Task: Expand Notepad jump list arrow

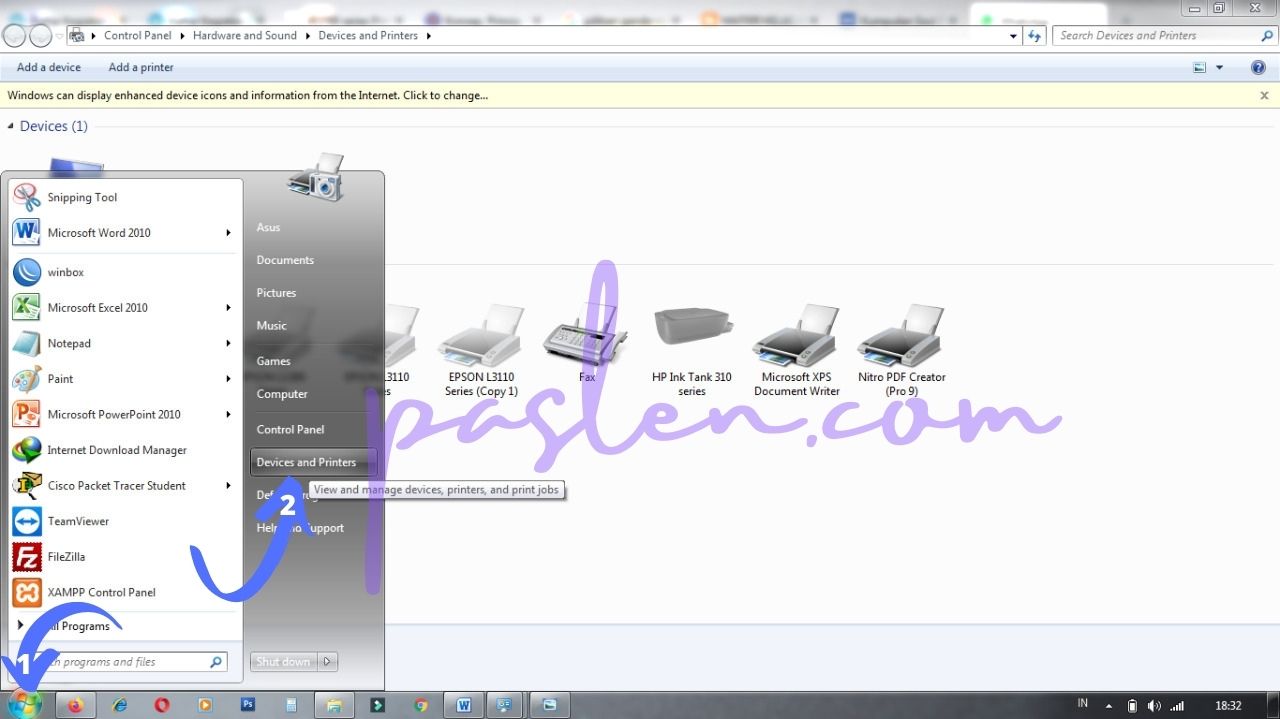Action: point(228,343)
